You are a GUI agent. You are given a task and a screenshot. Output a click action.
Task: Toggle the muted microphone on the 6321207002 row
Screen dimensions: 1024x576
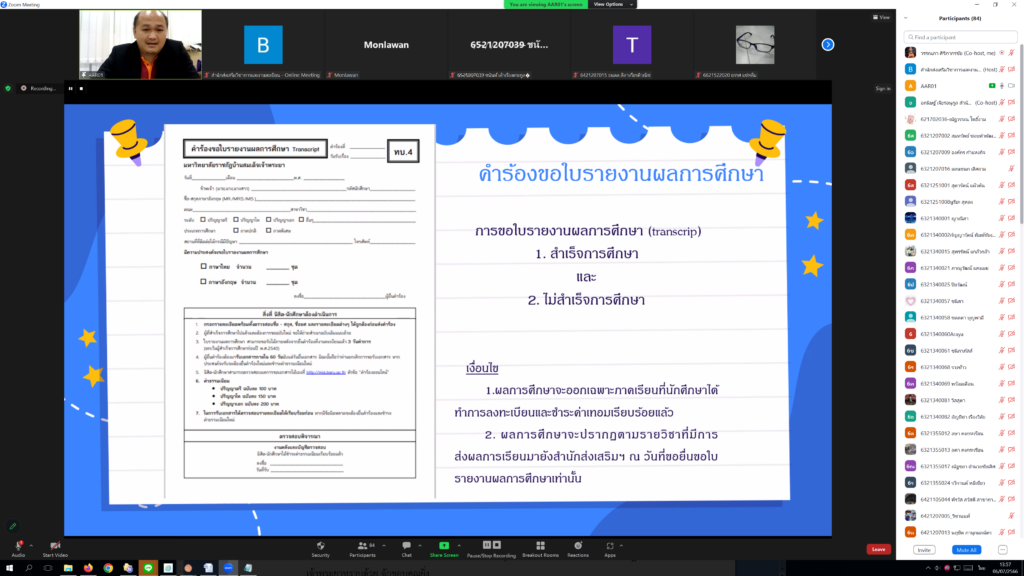click(1002, 135)
